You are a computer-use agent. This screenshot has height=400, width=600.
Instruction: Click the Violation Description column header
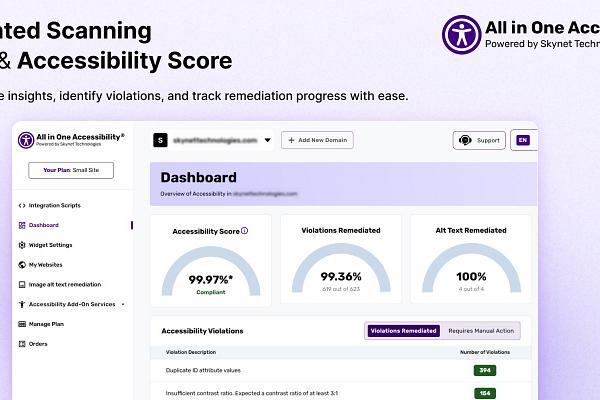(191, 352)
